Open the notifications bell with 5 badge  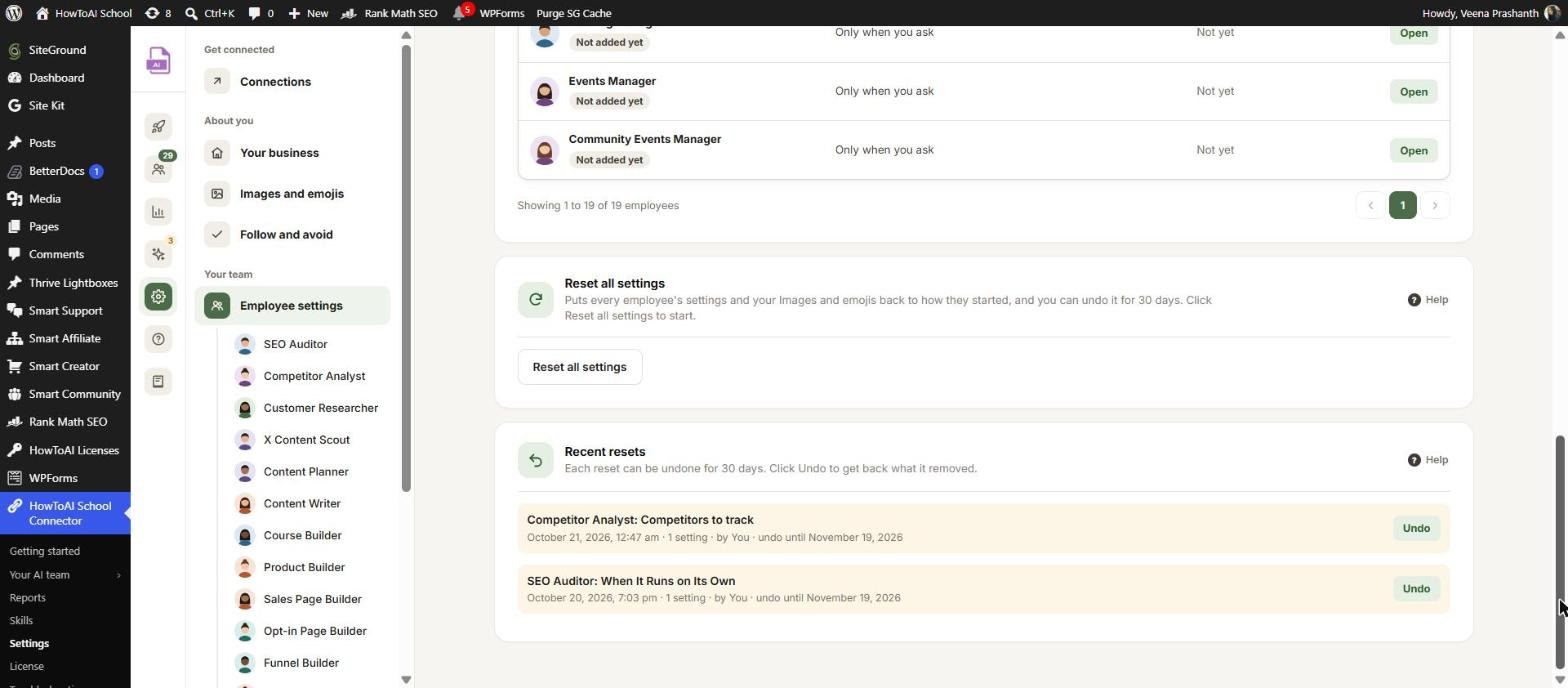click(x=461, y=13)
